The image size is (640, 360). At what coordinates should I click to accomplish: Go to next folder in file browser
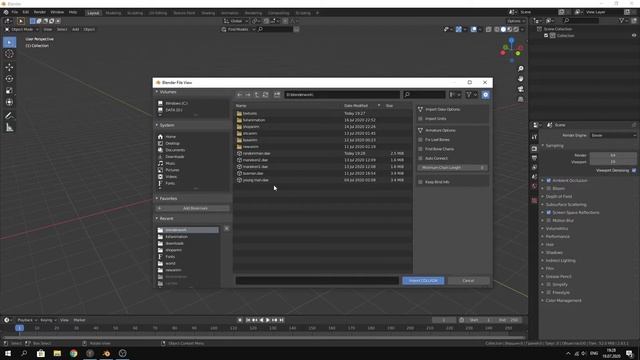(x=248, y=95)
